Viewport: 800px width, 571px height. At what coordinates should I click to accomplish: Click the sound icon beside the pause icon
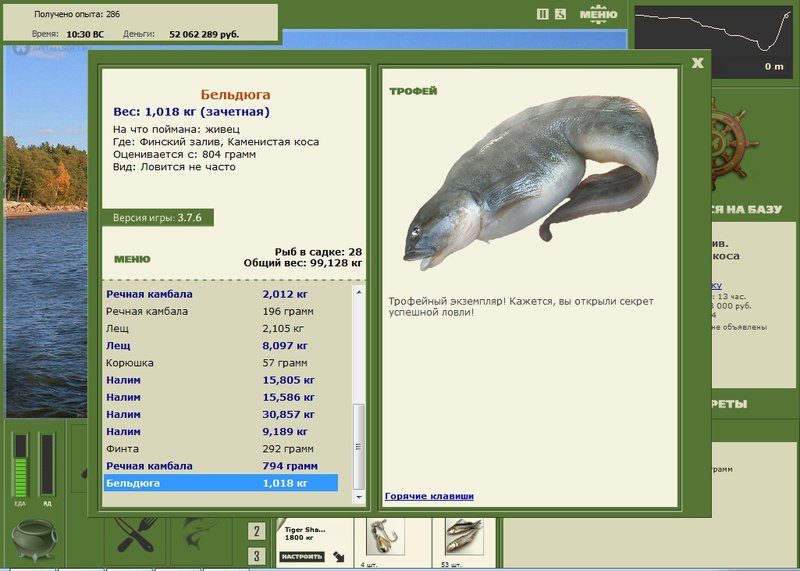tap(560, 14)
